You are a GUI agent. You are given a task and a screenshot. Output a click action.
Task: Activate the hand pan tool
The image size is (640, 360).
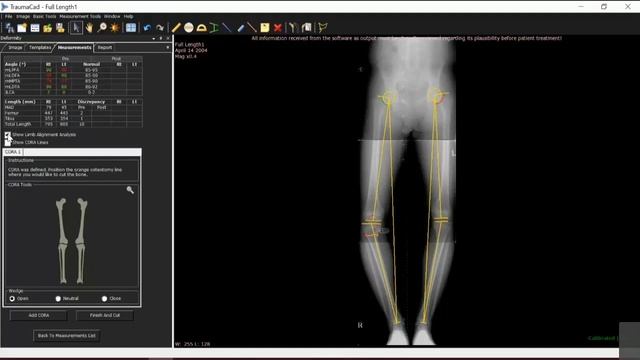click(89, 27)
